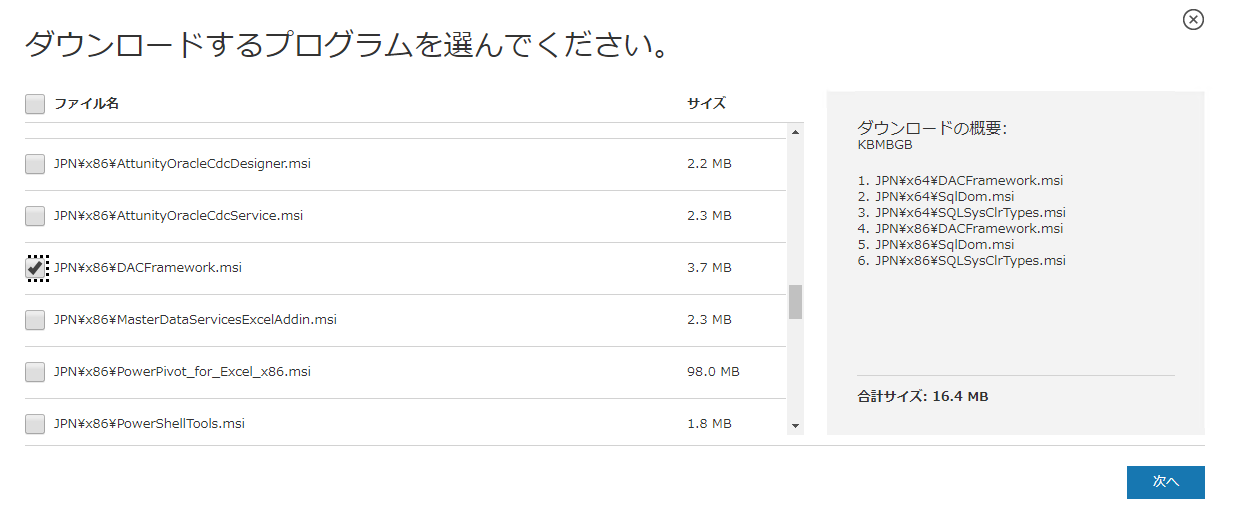Viewport: 1235px width, 506px height.
Task: Click the AttunityOracleCdcService.msi file name label
Action: coord(178,216)
